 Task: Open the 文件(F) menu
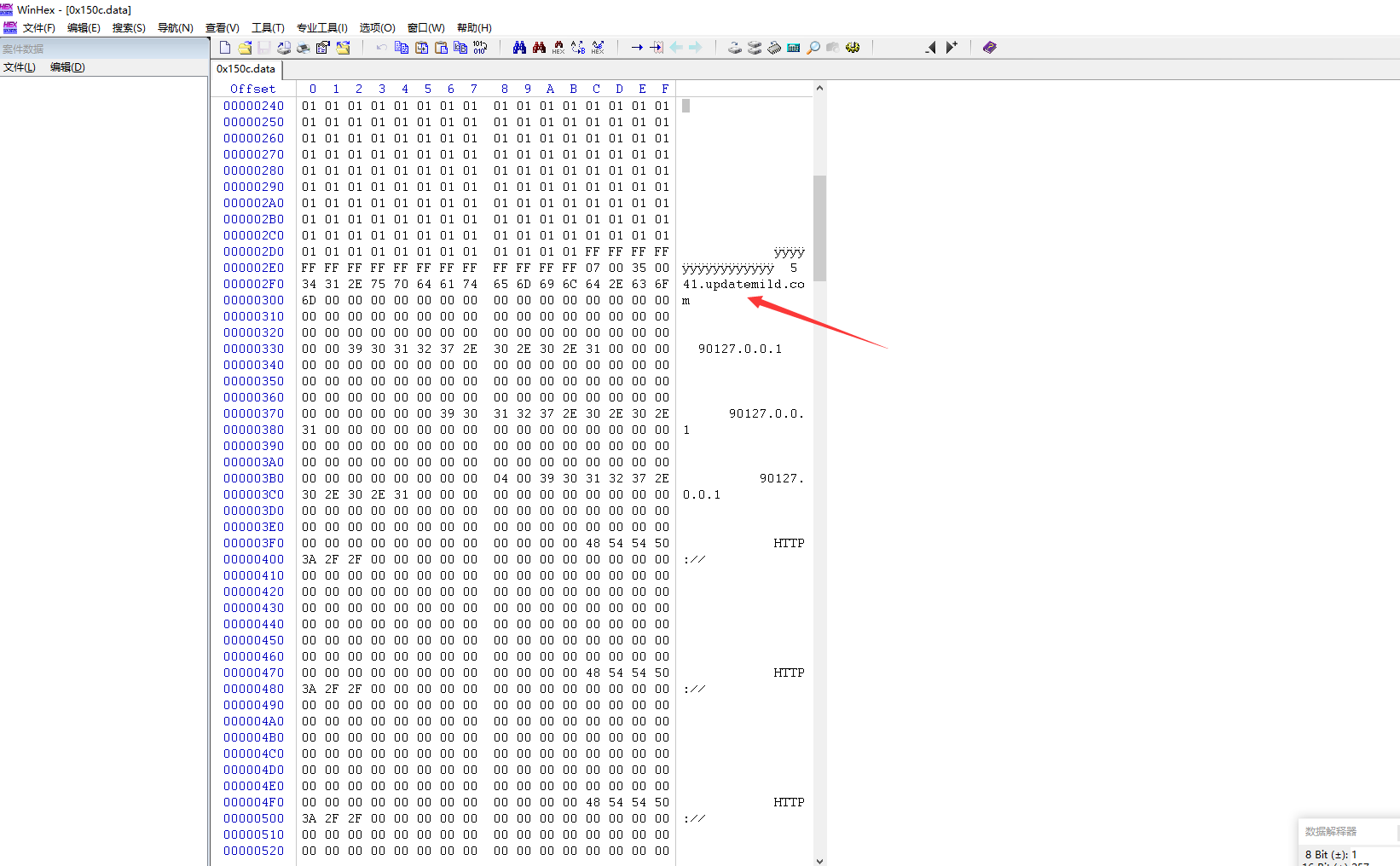(39, 28)
